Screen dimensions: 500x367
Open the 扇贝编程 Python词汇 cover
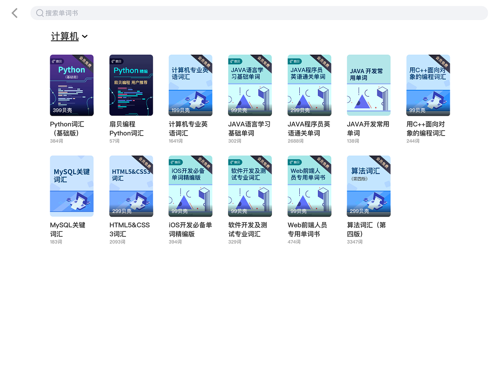click(131, 85)
